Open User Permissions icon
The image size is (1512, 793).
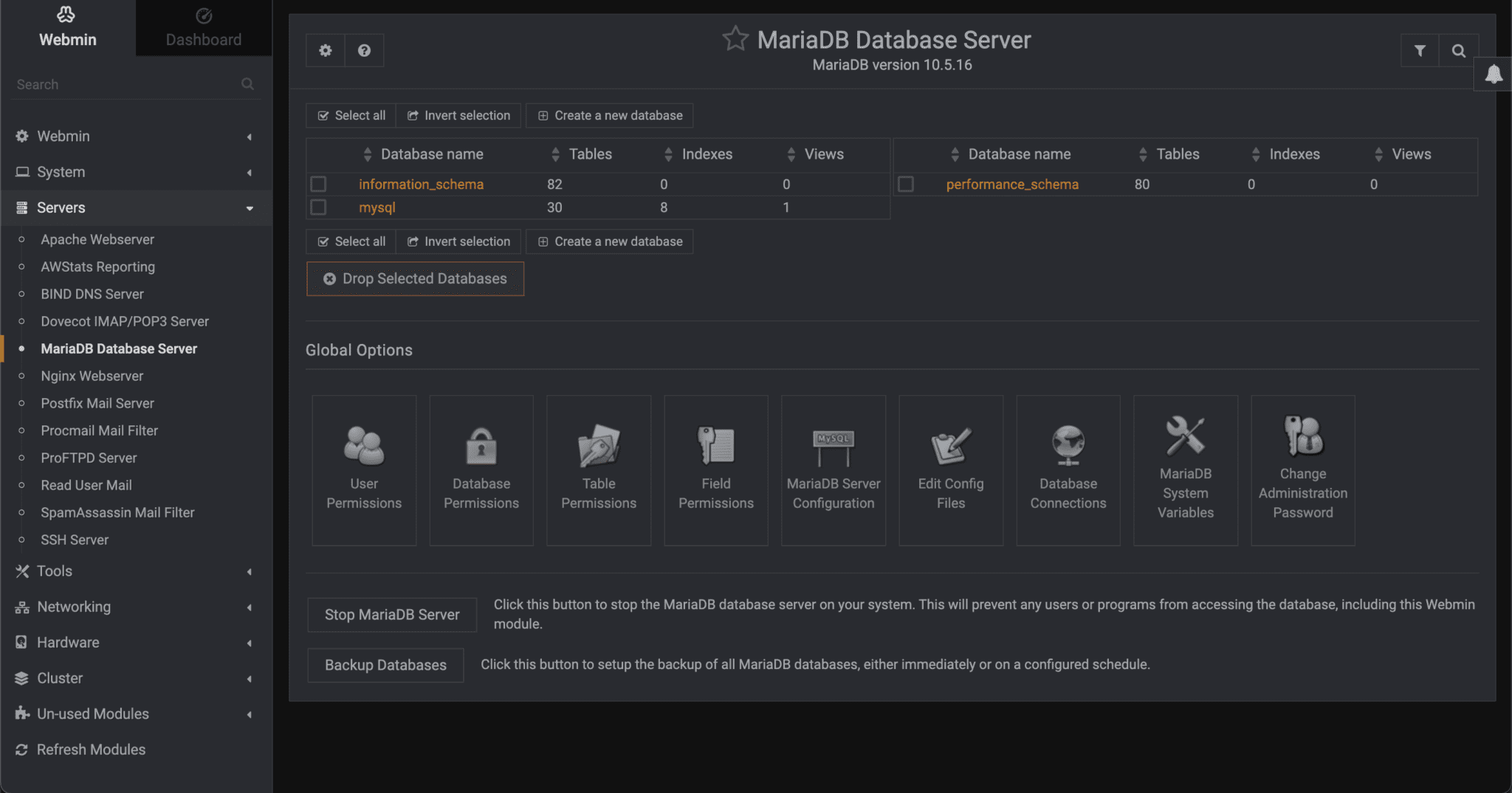coord(364,445)
